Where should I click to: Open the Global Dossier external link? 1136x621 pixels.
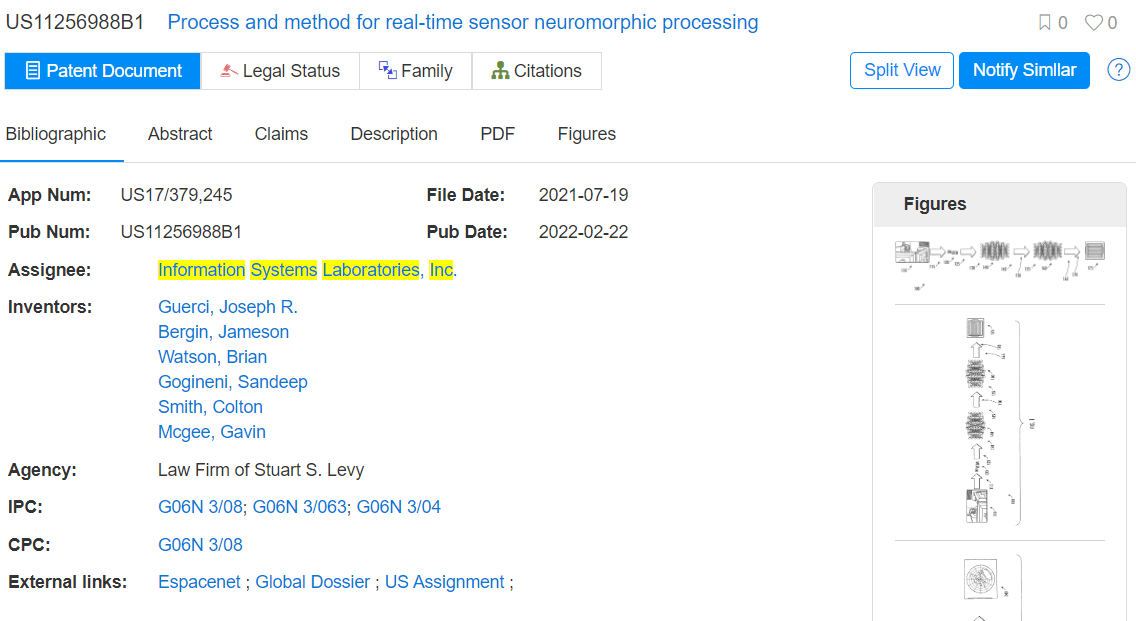pos(312,582)
